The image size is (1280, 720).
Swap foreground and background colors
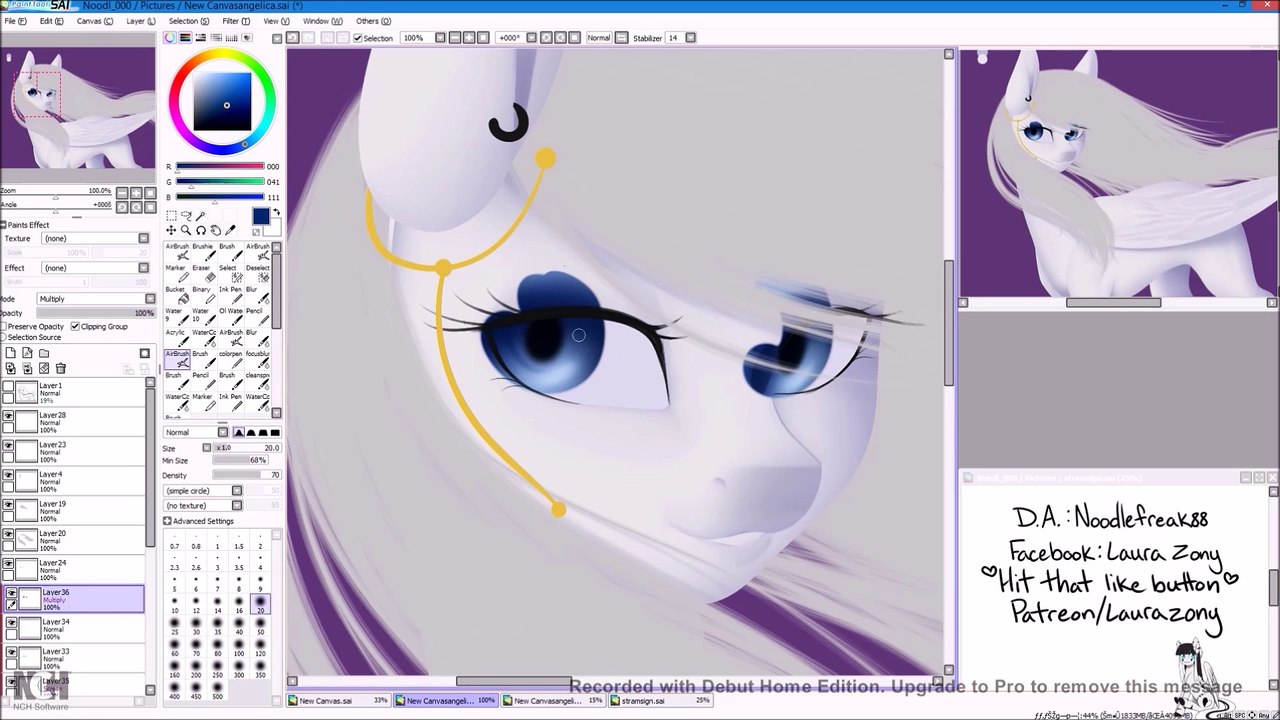(x=277, y=212)
